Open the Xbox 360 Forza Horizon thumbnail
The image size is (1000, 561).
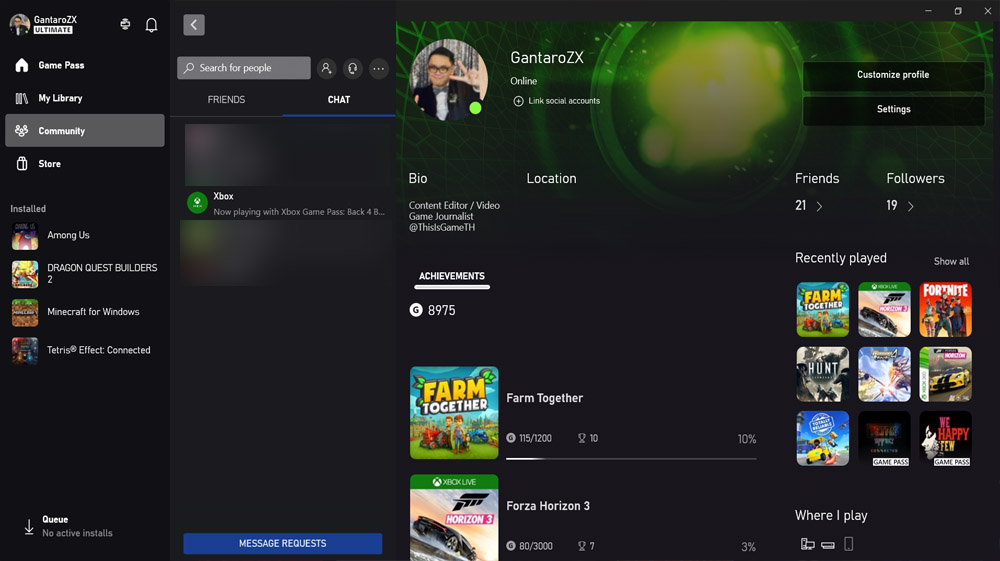pos(945,374)
